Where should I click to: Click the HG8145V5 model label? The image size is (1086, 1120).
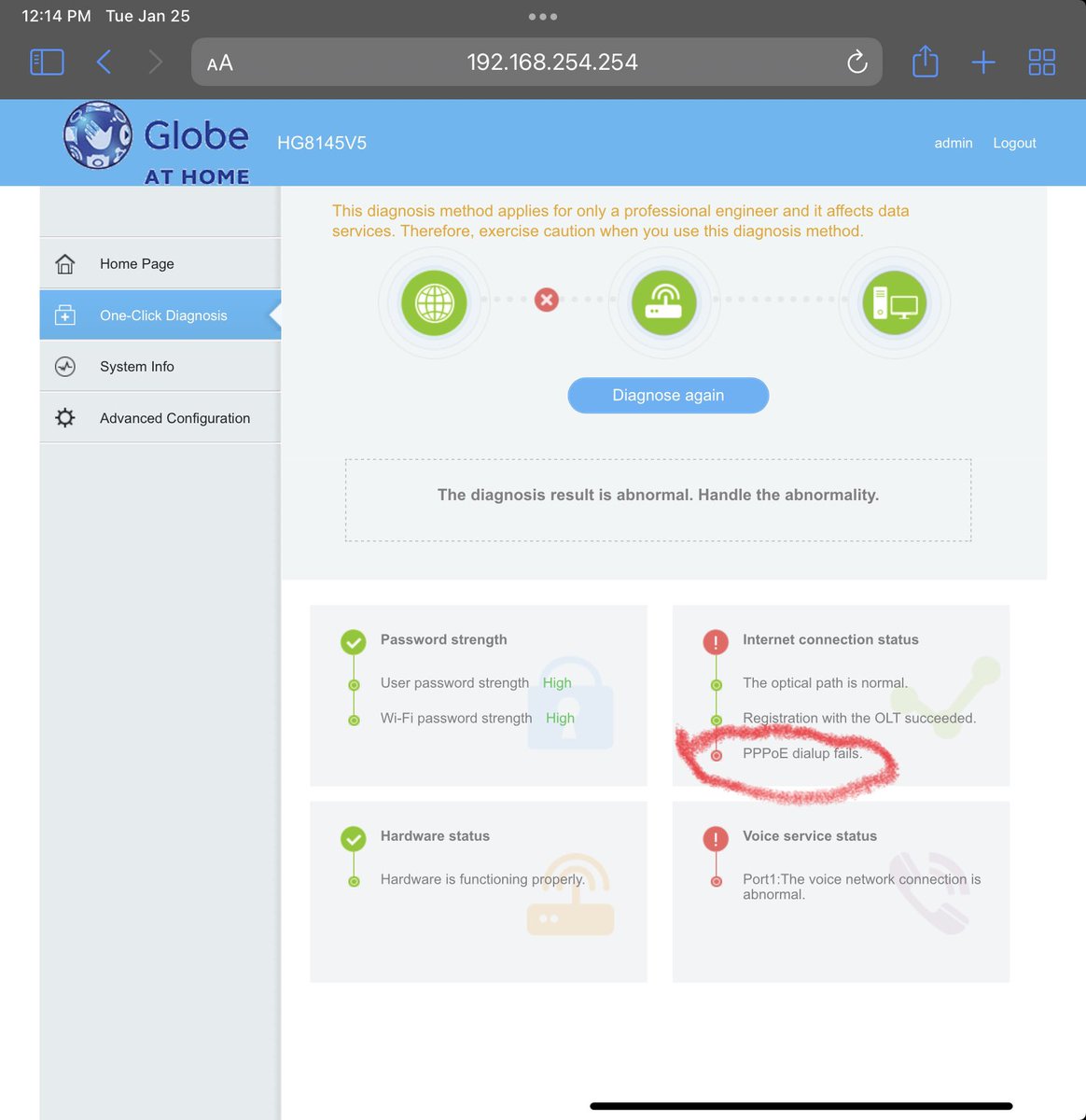pyautogui.click(x=322, y=143)
